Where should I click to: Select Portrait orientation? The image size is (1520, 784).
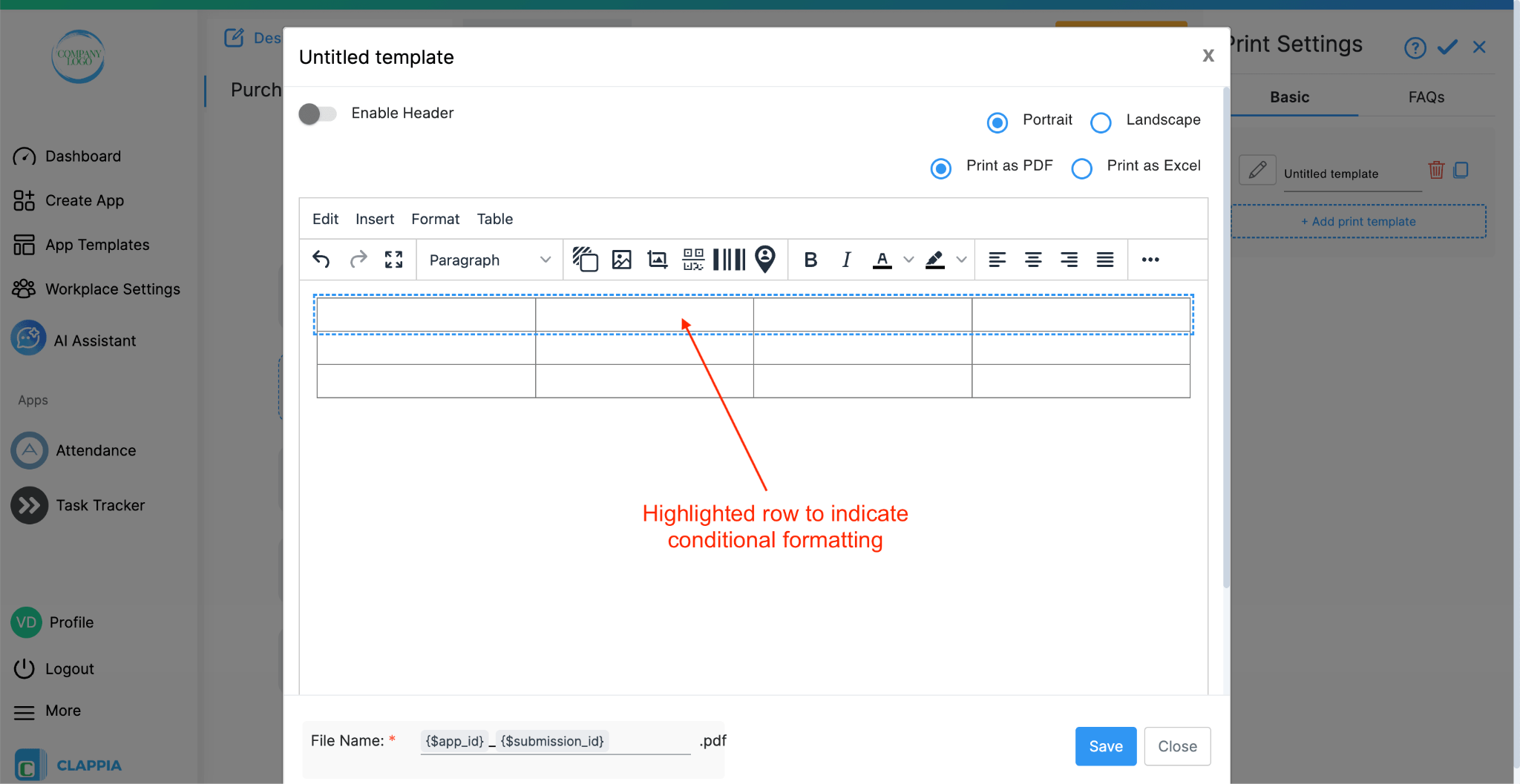coord(997,122)
